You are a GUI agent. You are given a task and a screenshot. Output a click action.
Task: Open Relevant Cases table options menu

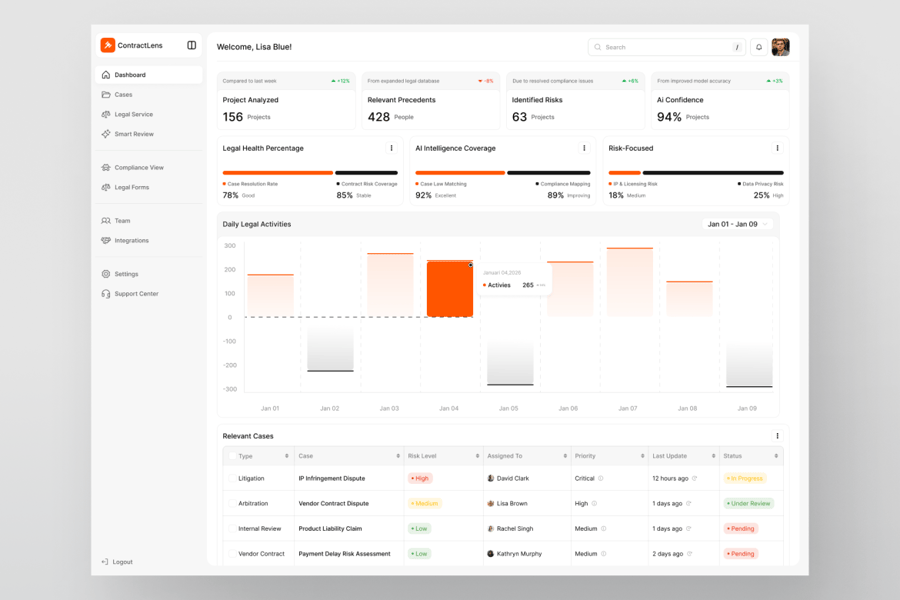(777, 436)
